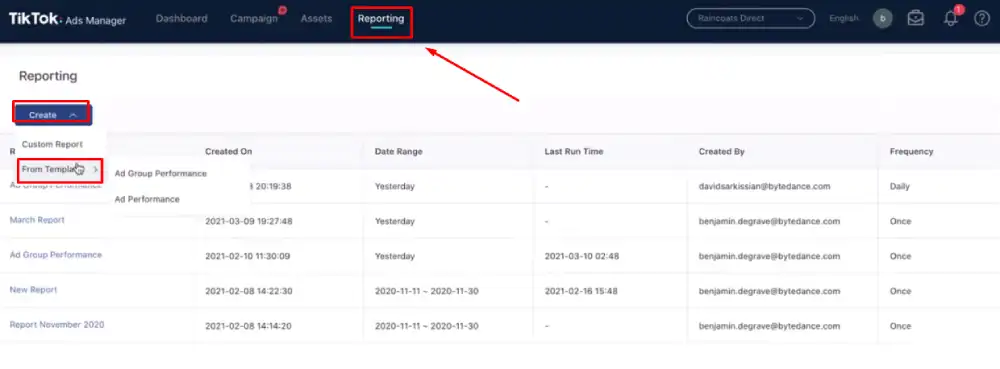
Task: Open the English language selector
Action: click(x=844, y=18)
